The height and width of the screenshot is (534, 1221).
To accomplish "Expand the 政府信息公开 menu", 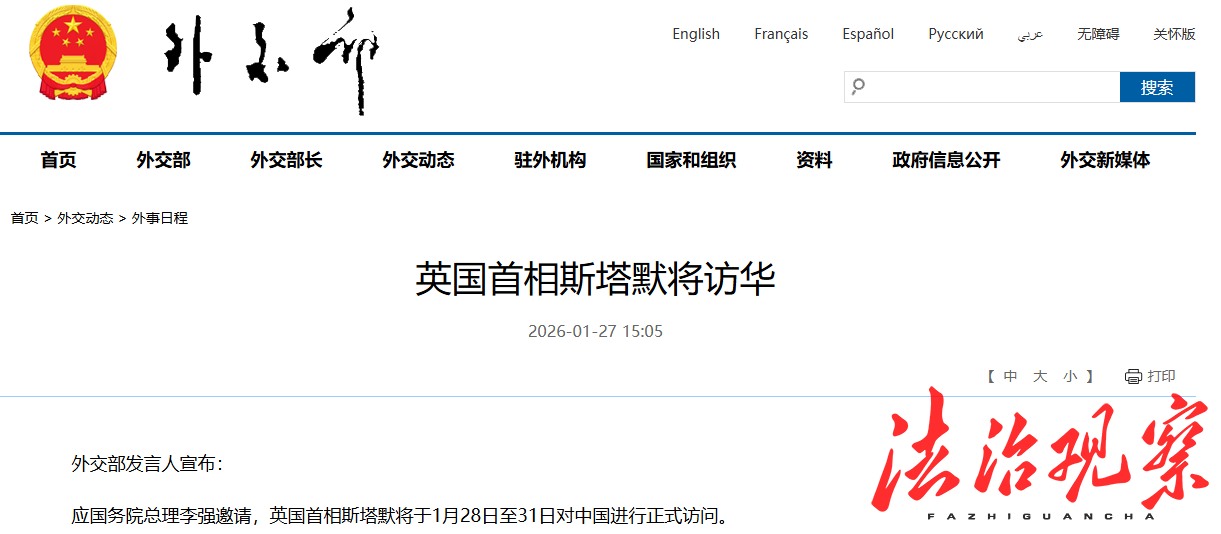I will tap(946, 160).
